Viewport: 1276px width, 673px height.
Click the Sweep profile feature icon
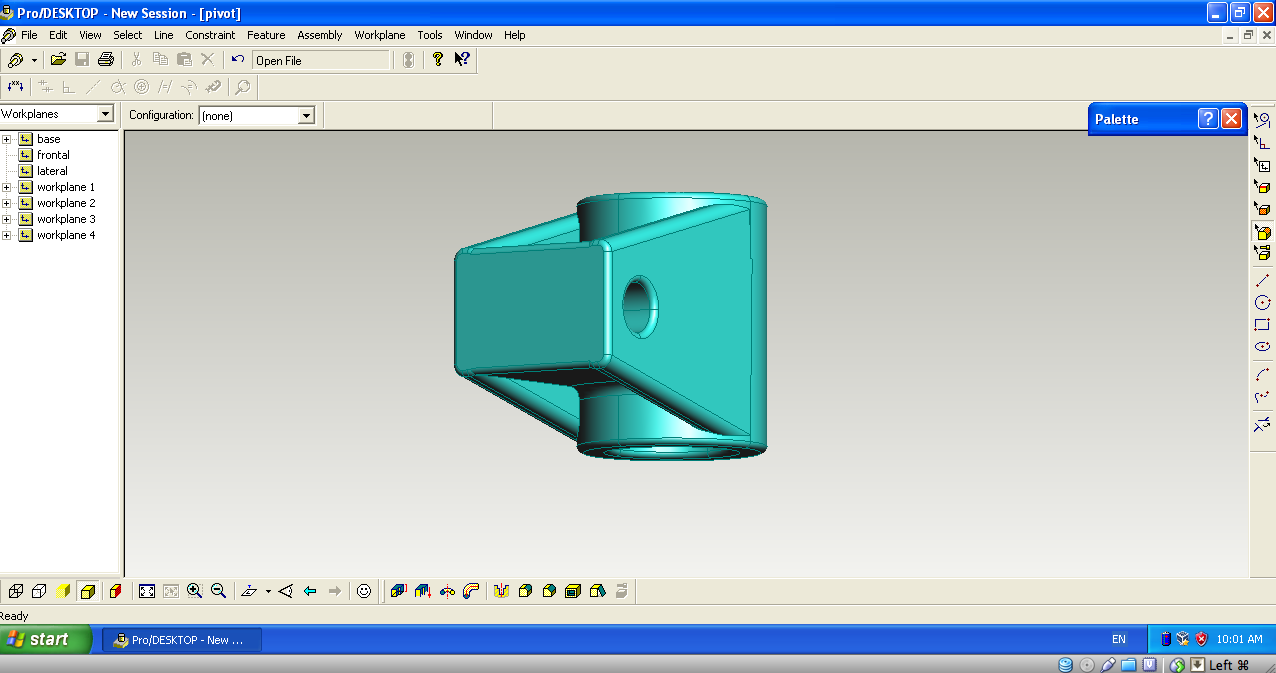click(471, 591)
